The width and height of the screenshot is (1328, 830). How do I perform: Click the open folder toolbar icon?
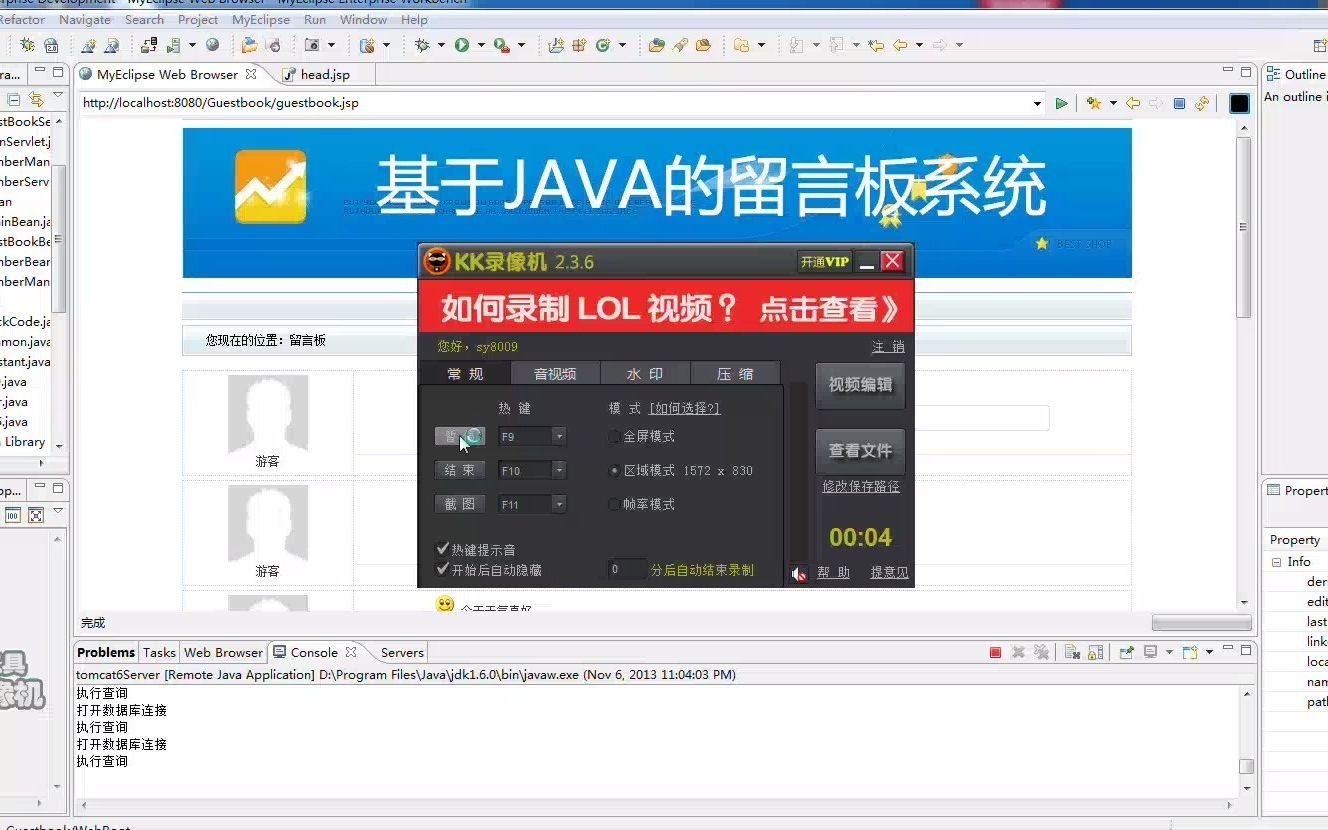pyautogui.click(x=249, y=45)
